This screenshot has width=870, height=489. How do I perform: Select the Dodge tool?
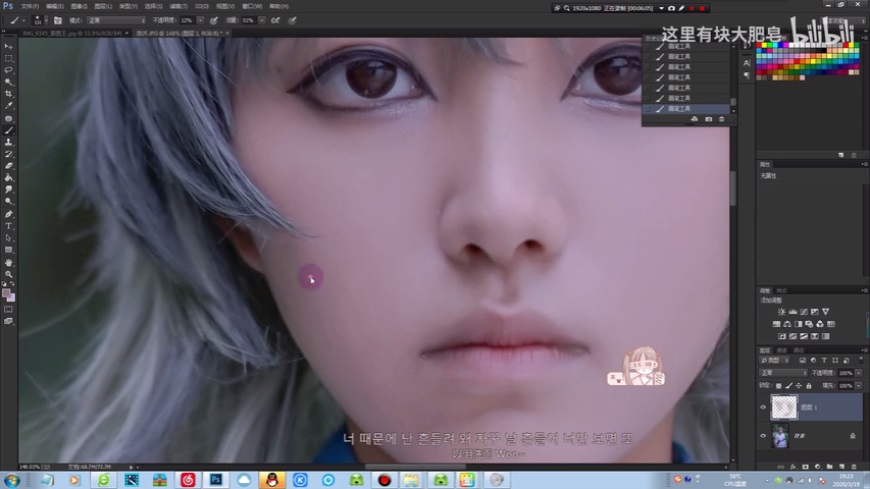pos(9,201)
